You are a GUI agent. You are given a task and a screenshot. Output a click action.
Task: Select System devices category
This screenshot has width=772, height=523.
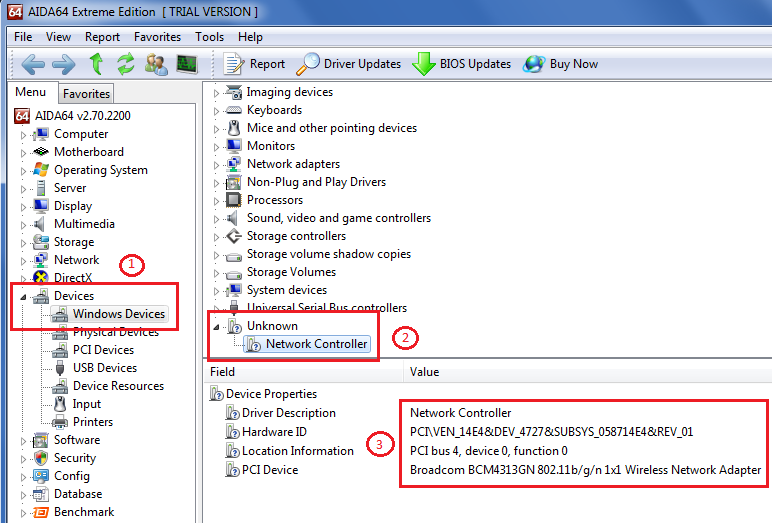pos(287,290)
